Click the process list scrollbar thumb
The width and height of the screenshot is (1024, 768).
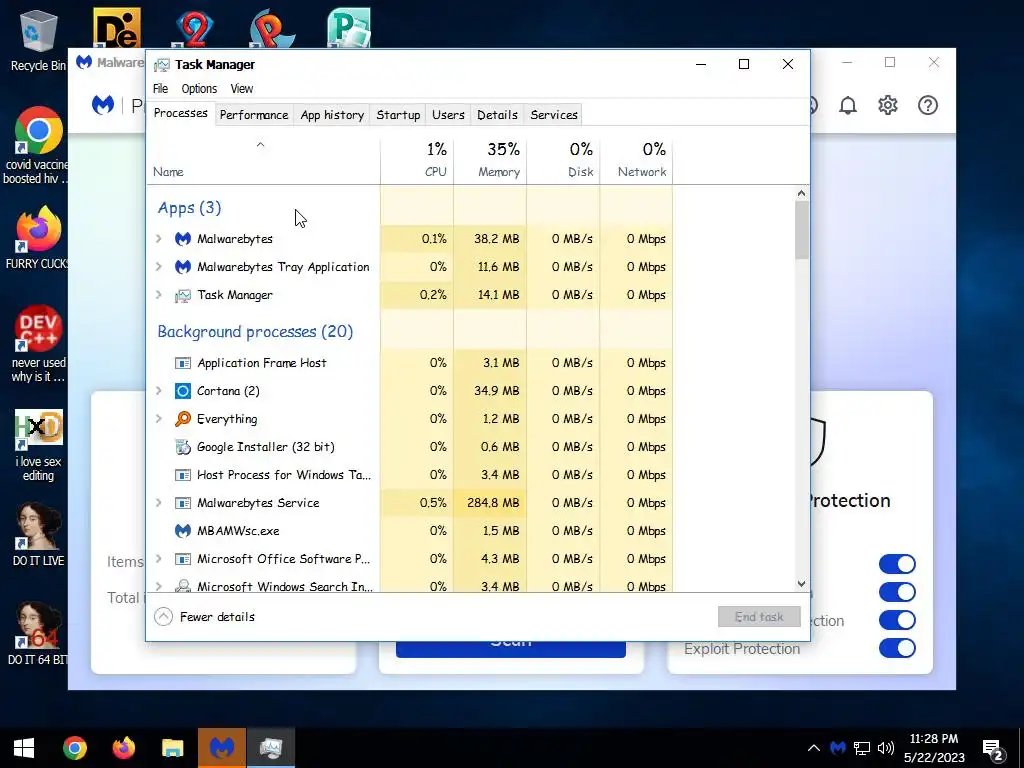point(801,230)
